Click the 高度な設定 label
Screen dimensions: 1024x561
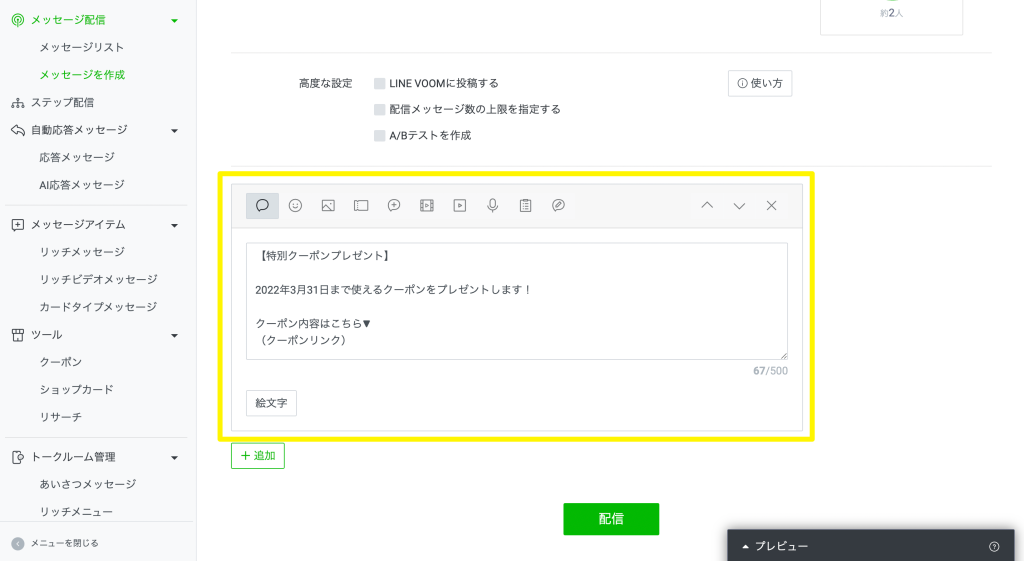point(325,84)
